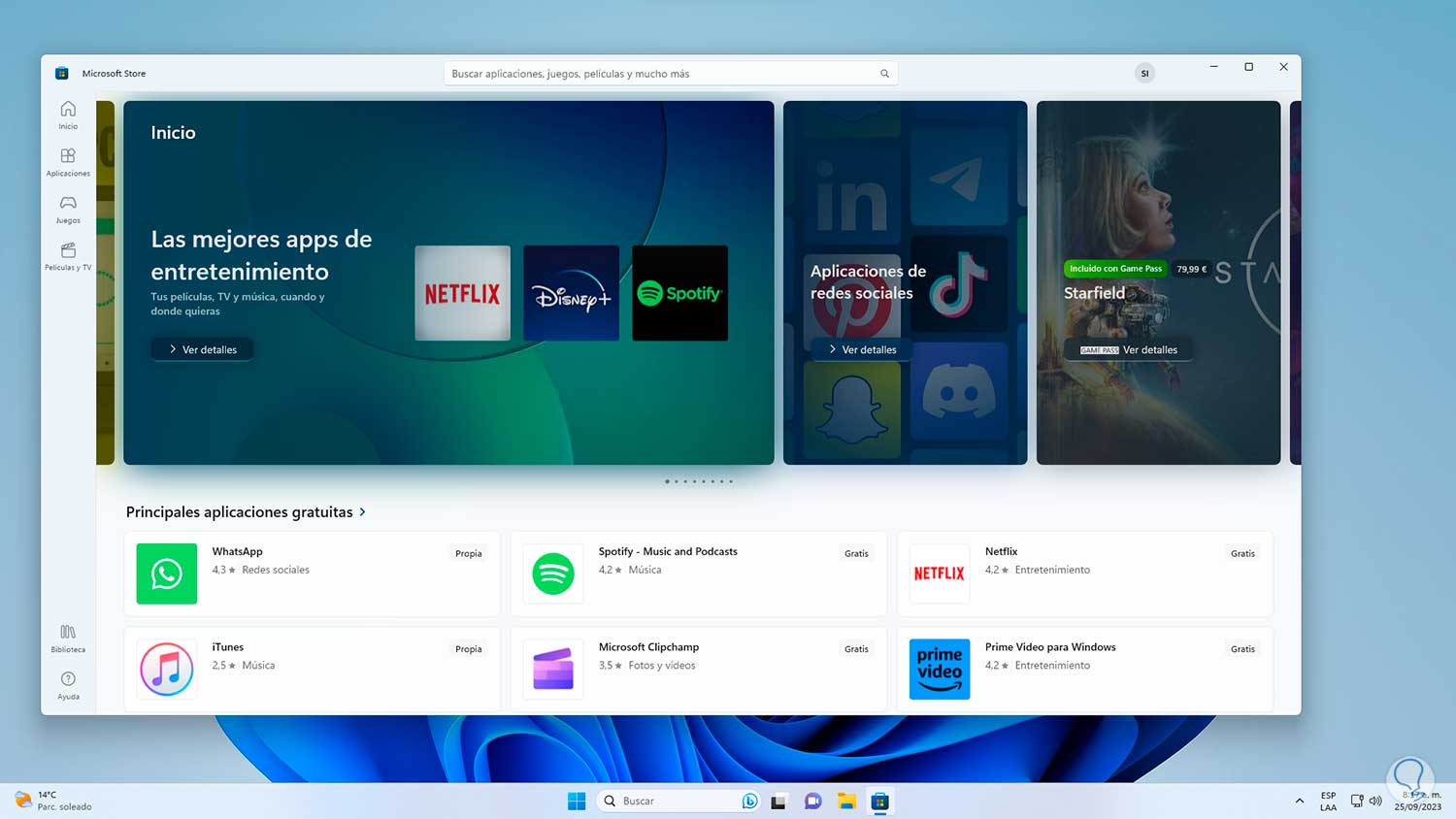Open the weather widget showing 14°C

click(54, 801)
